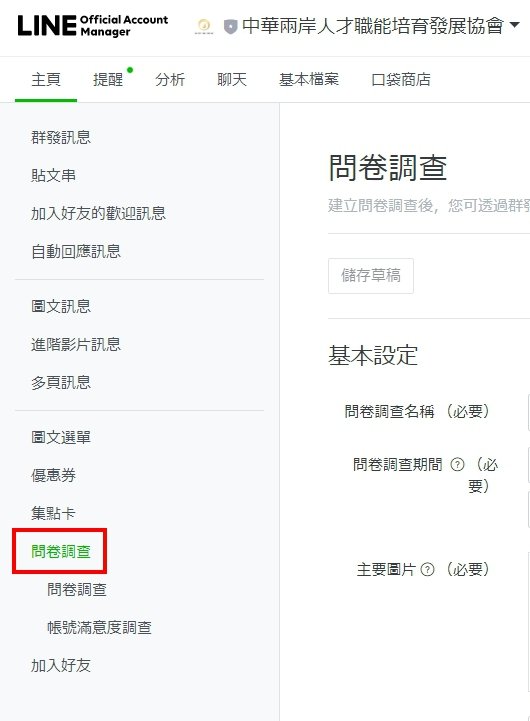Expand the account name dropdown arrow
Image resolution: width=530 pixels, height=721 pixels.
coord(515,25)
